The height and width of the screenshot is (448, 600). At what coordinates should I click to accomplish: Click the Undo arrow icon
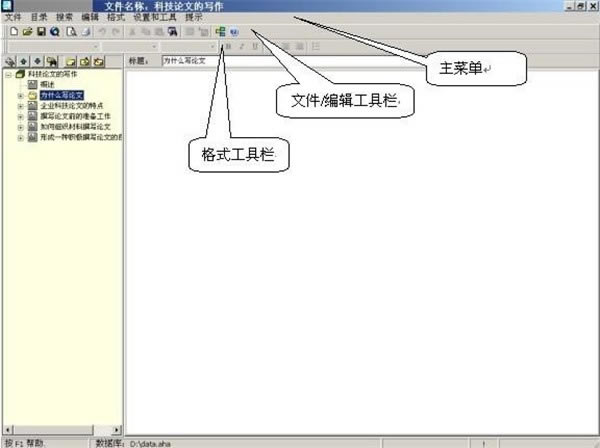tap(102, 31)
